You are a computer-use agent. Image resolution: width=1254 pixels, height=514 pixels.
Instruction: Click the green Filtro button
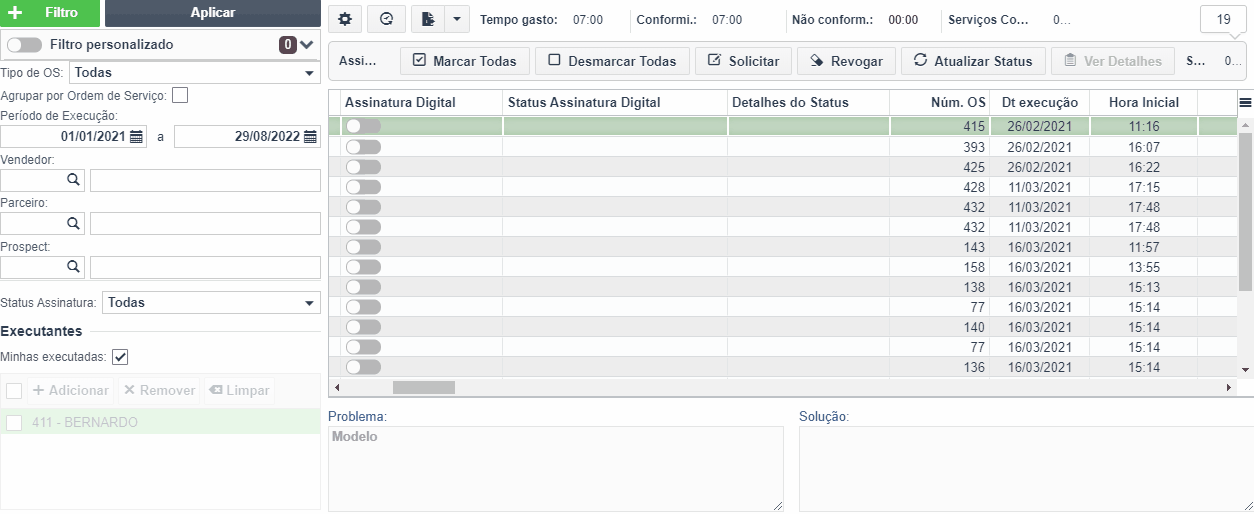tap(50, 13)
